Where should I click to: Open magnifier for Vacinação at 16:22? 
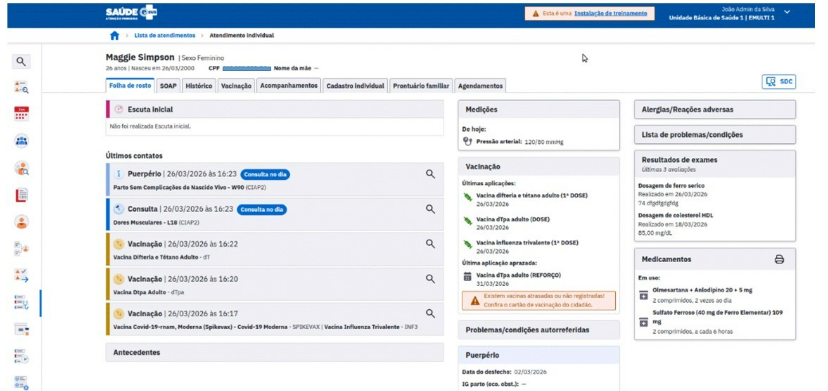coord(430,244)
